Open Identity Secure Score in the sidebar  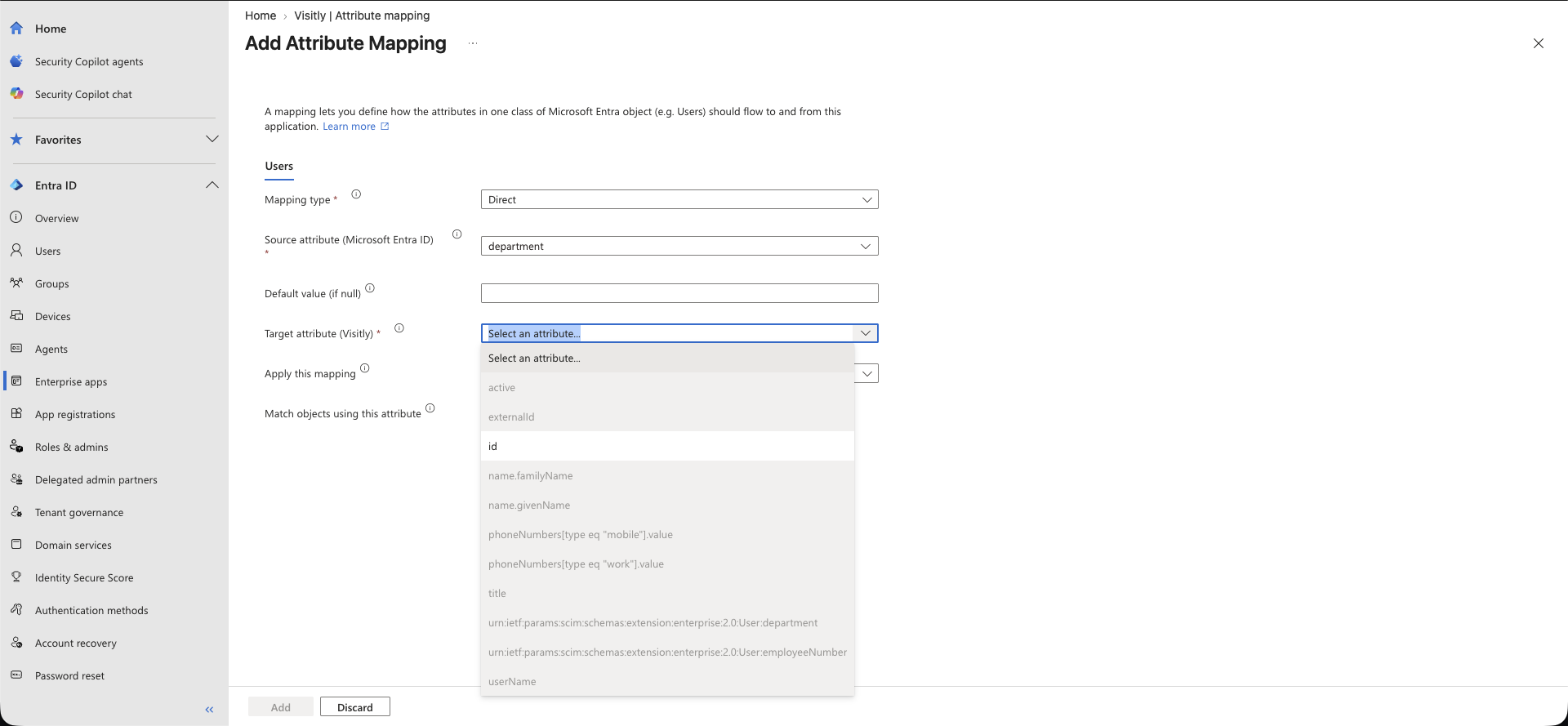pos(84,577)
